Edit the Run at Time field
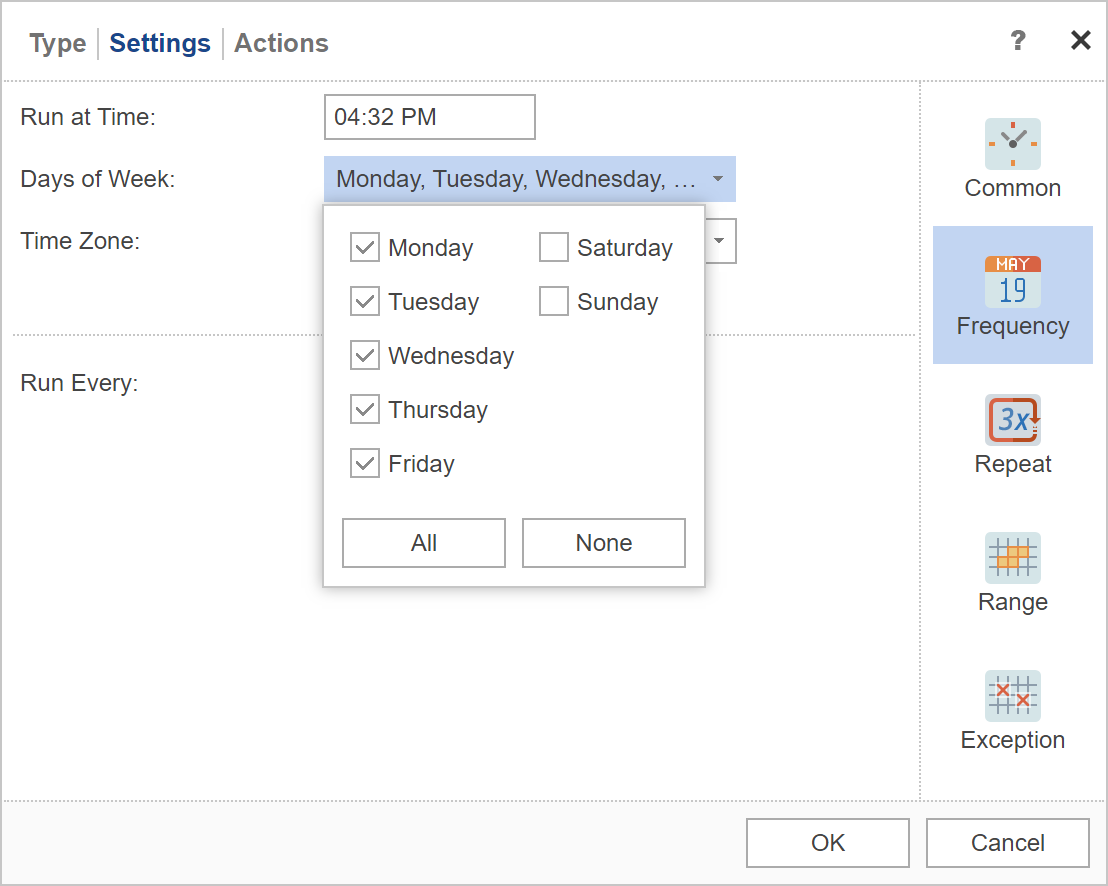1108x886 pixels. click(430, 117)
